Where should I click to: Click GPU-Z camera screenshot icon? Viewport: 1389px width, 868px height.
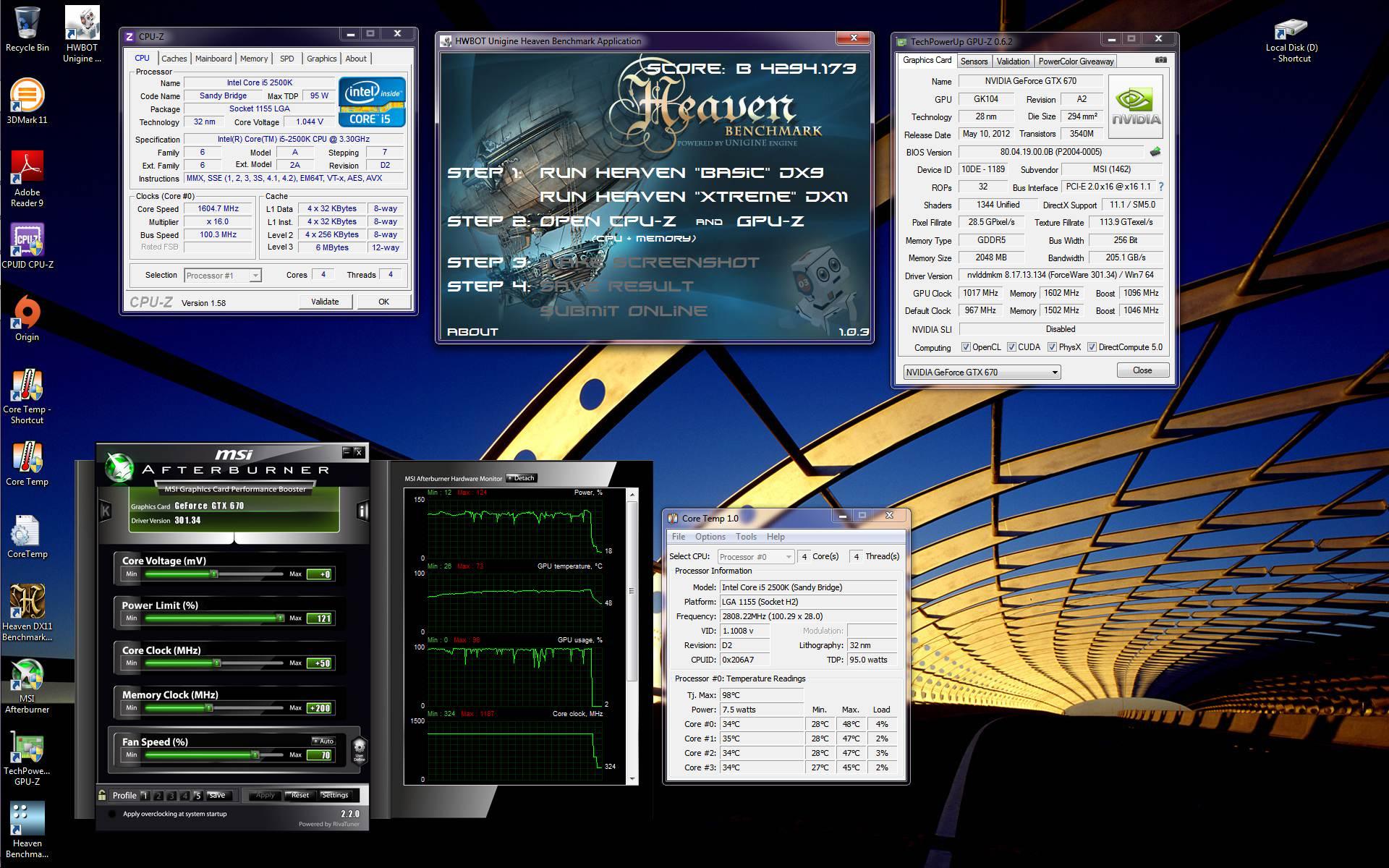(x=1160, y=60)
